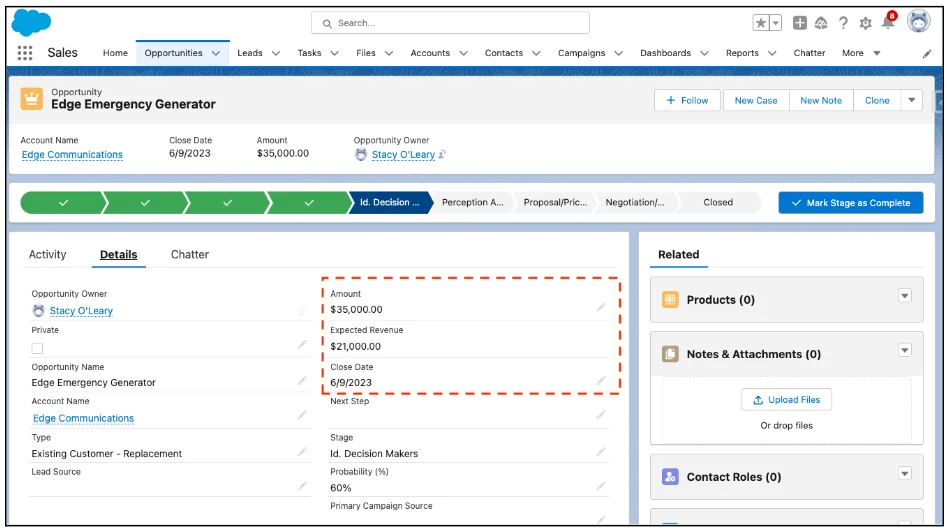Click the Products related list icon
Image resolution: width=947 pixels, height=532 pixels.
(x=670, y=300)
